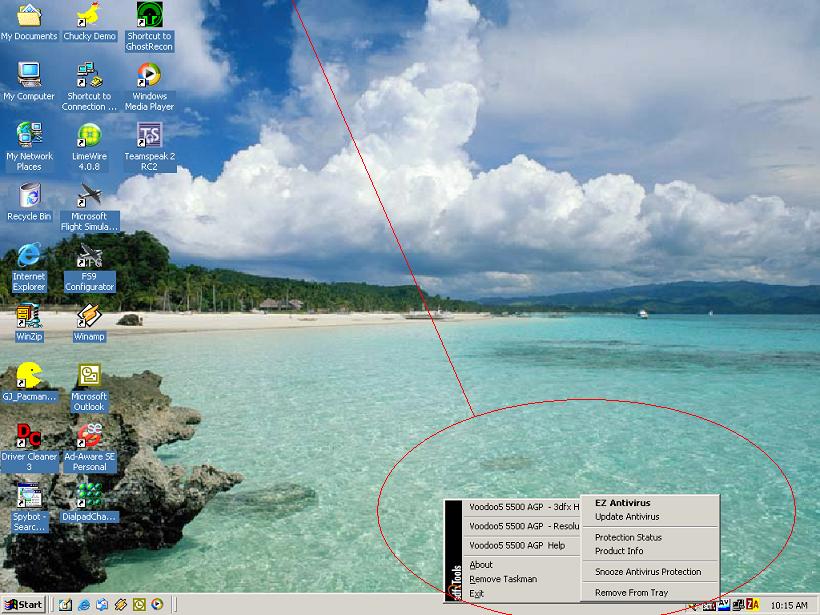Choose Remove From Tray menu entry
The width and height of the screenshot is (820, 615).
(631, 593)
